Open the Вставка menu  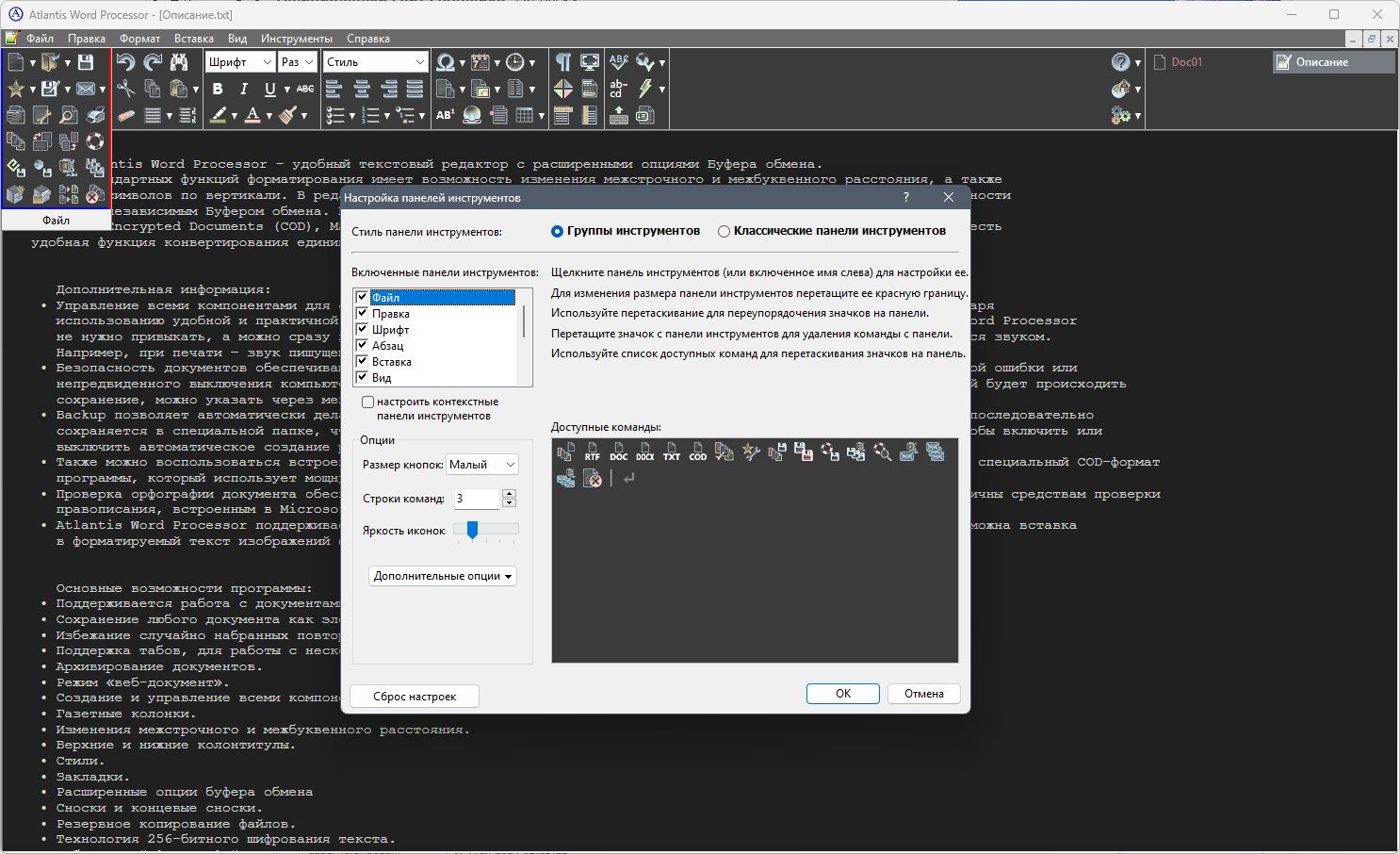coord(194,39)
